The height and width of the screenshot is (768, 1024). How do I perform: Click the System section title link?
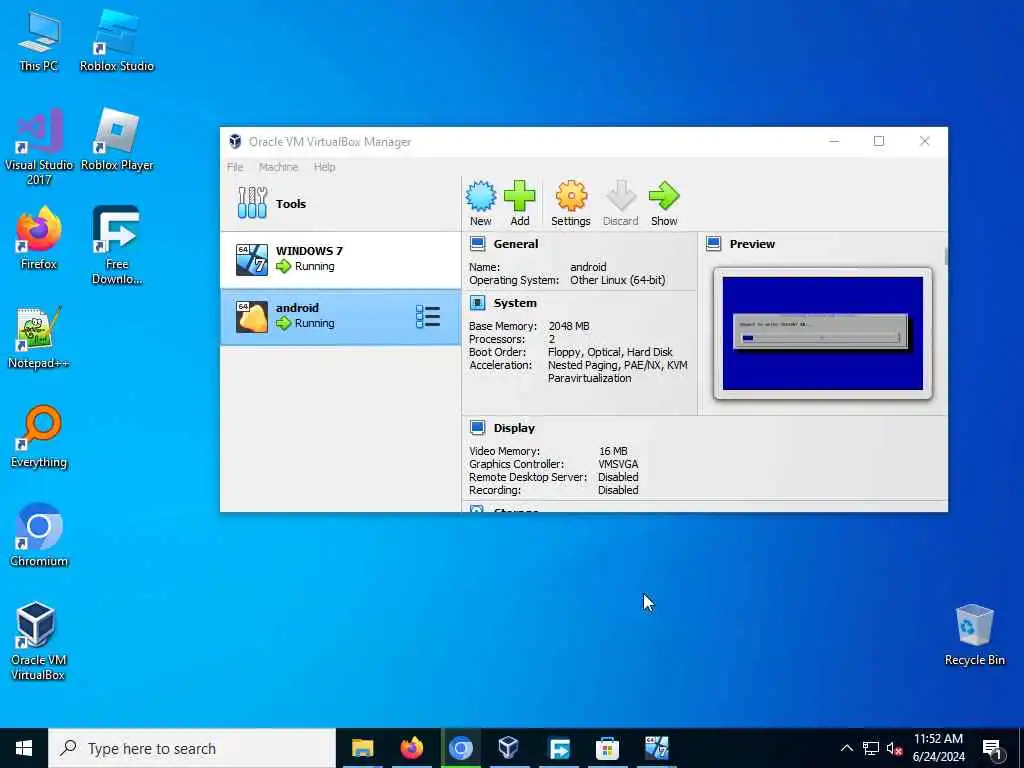[x=515, y=303]
